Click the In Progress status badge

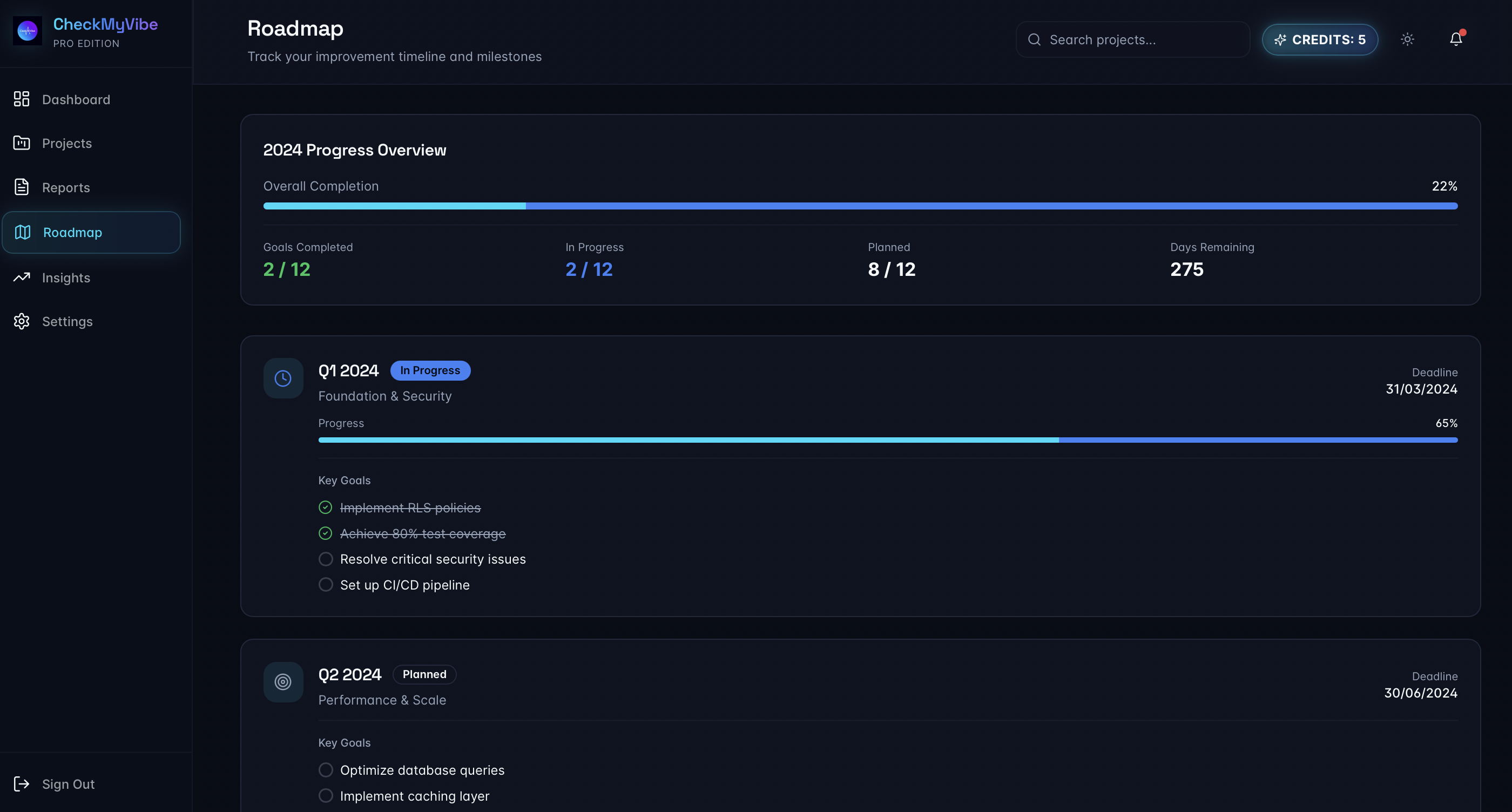[430, 371]
